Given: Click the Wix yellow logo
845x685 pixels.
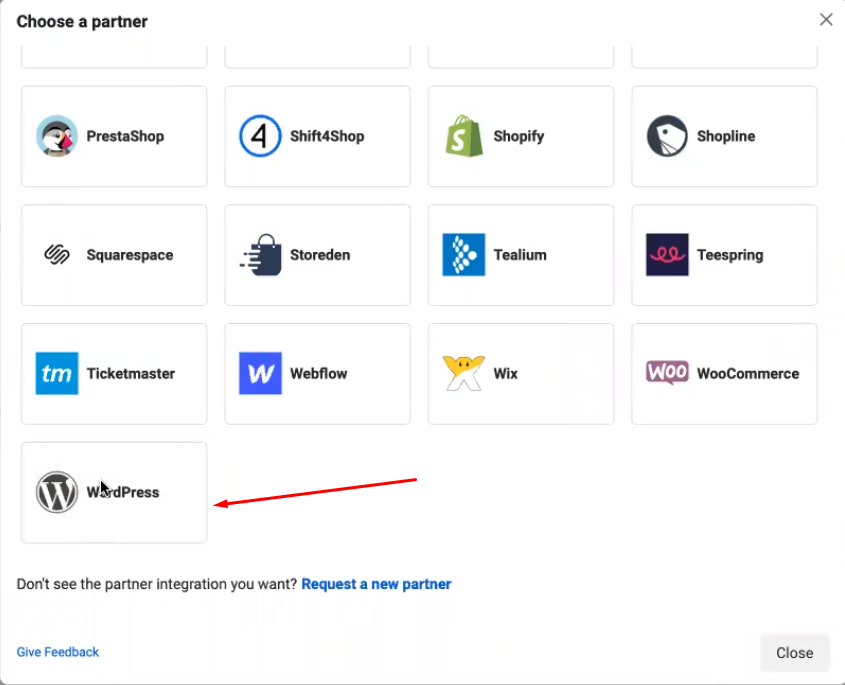Looking at the screenshot, I should point(463,373).
